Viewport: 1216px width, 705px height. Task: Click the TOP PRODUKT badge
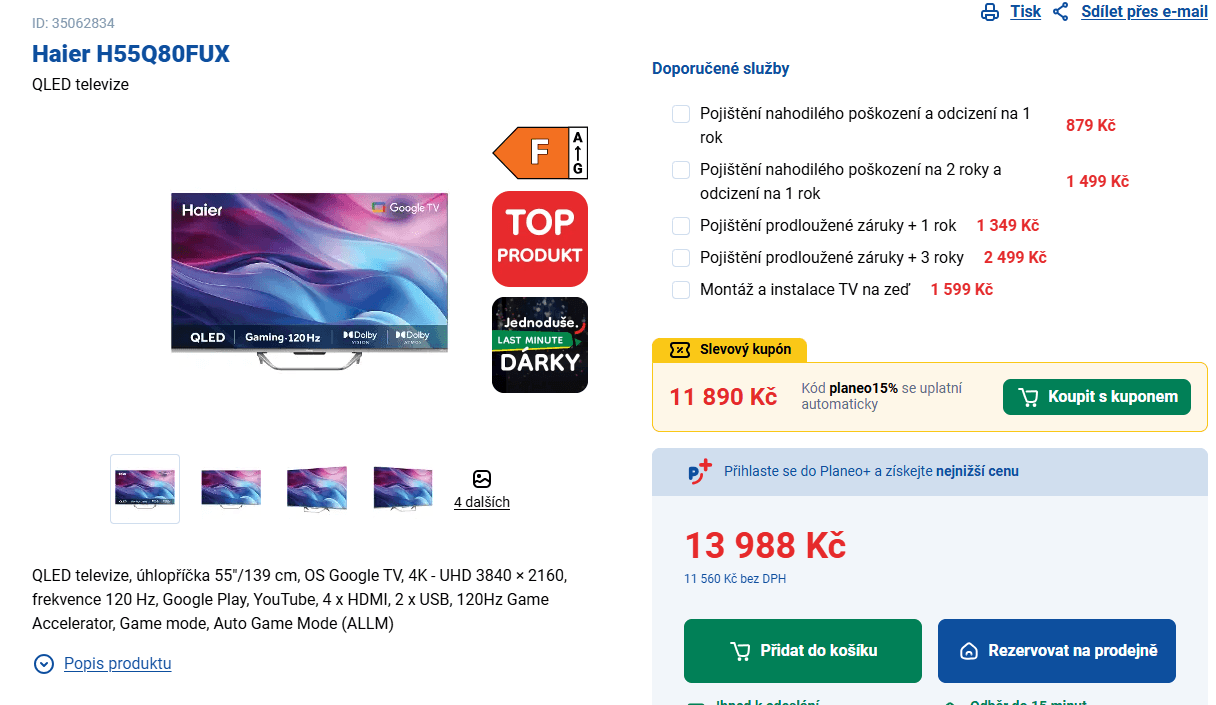539,238
